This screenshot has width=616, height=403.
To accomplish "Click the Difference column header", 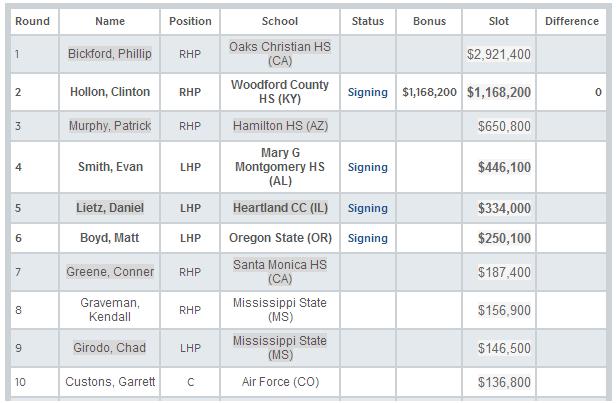I will tap(572, 21).
